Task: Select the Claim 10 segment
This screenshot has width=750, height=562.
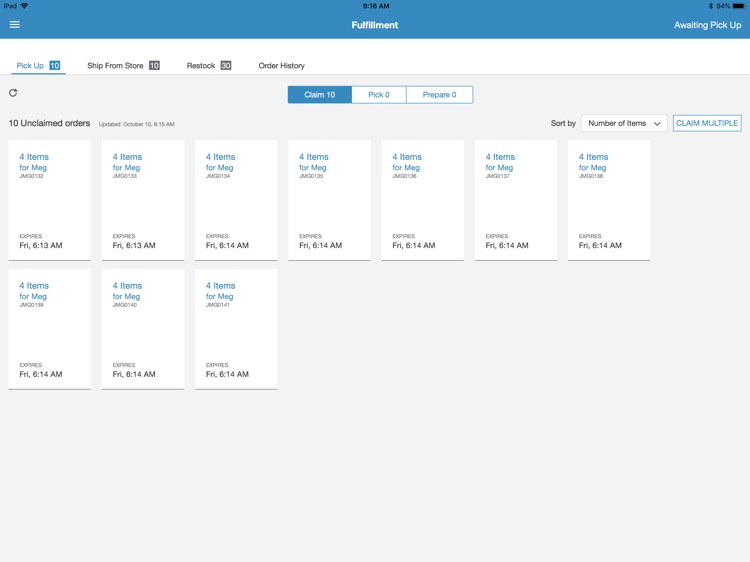Action: [x=320, y=95]
